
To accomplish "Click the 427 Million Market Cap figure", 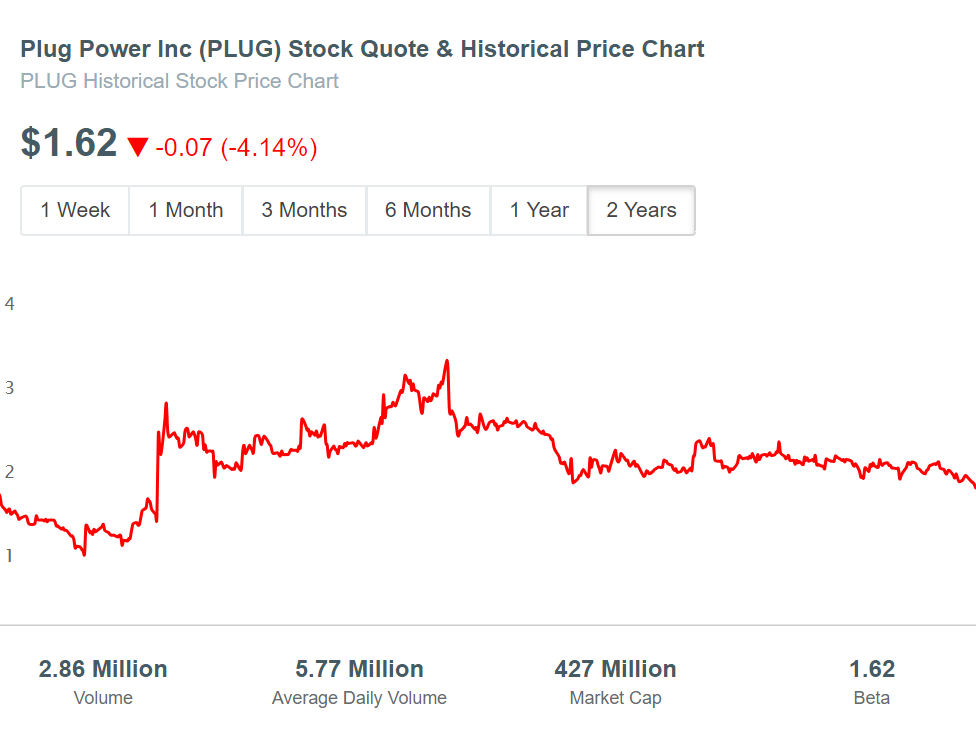I will coord(615,669).
